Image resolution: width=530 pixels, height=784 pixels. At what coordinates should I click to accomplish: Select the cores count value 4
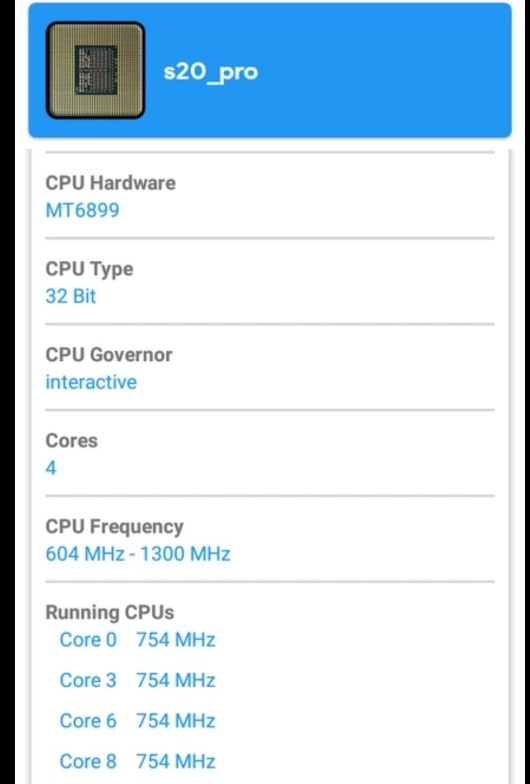point(51,468)
